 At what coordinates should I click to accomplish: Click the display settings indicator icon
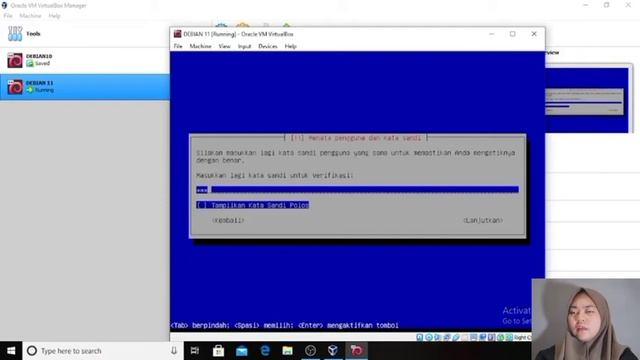(x=473, y=337)
